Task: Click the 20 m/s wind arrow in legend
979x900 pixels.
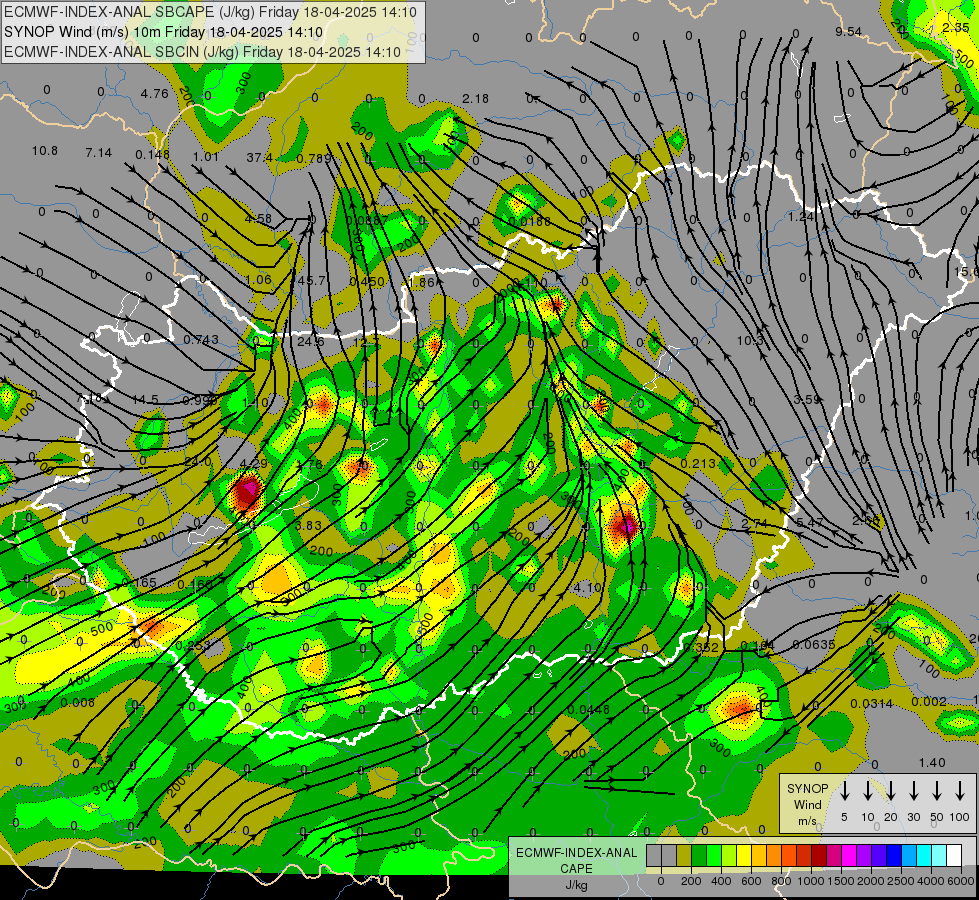Action: (x=891, y=791)
